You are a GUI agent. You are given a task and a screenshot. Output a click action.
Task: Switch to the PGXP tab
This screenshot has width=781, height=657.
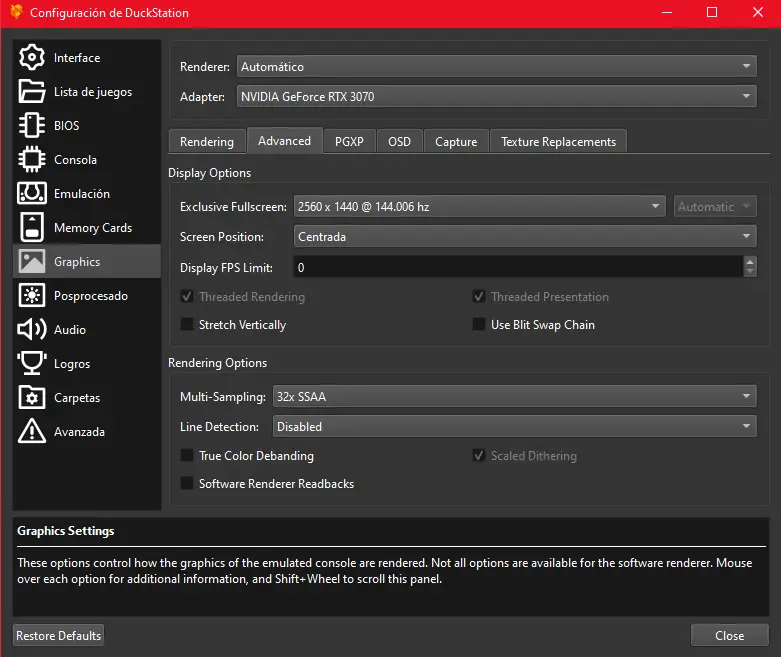pyautogui.click(x=349, y=142)
